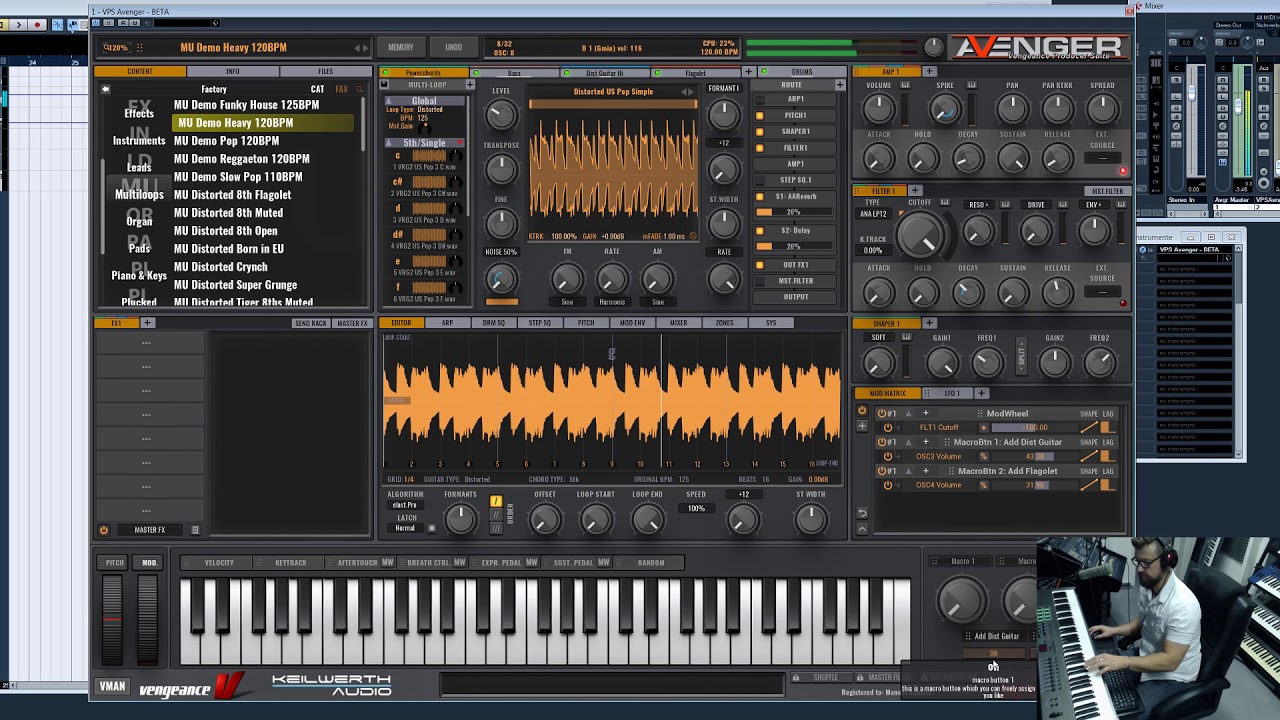Screen dimensions: 1280x720
Task: Toggle ARP1 route enable box
Action: click(x=760, y=100)
